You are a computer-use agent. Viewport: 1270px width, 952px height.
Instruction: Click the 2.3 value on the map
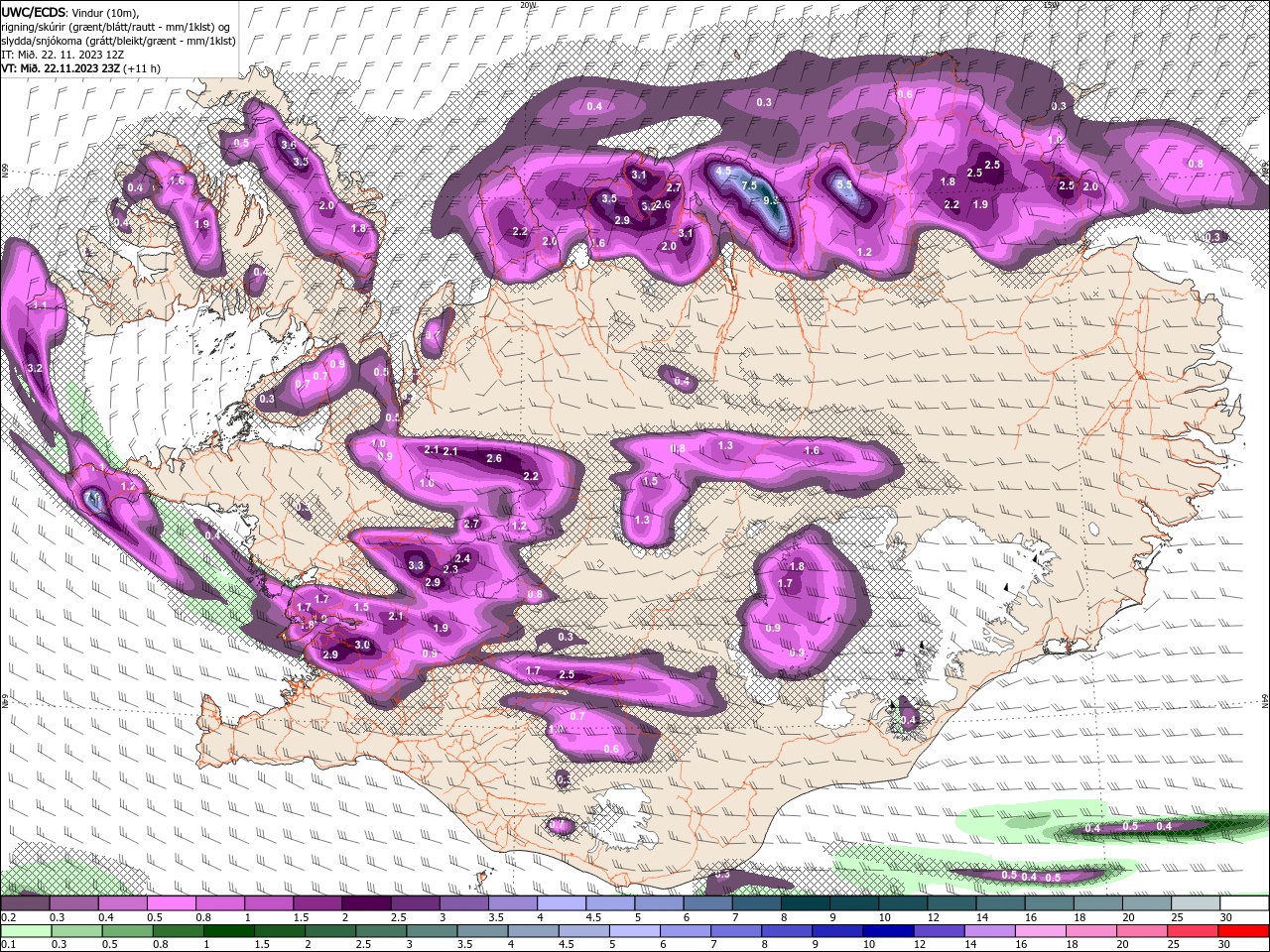point(449,569)
